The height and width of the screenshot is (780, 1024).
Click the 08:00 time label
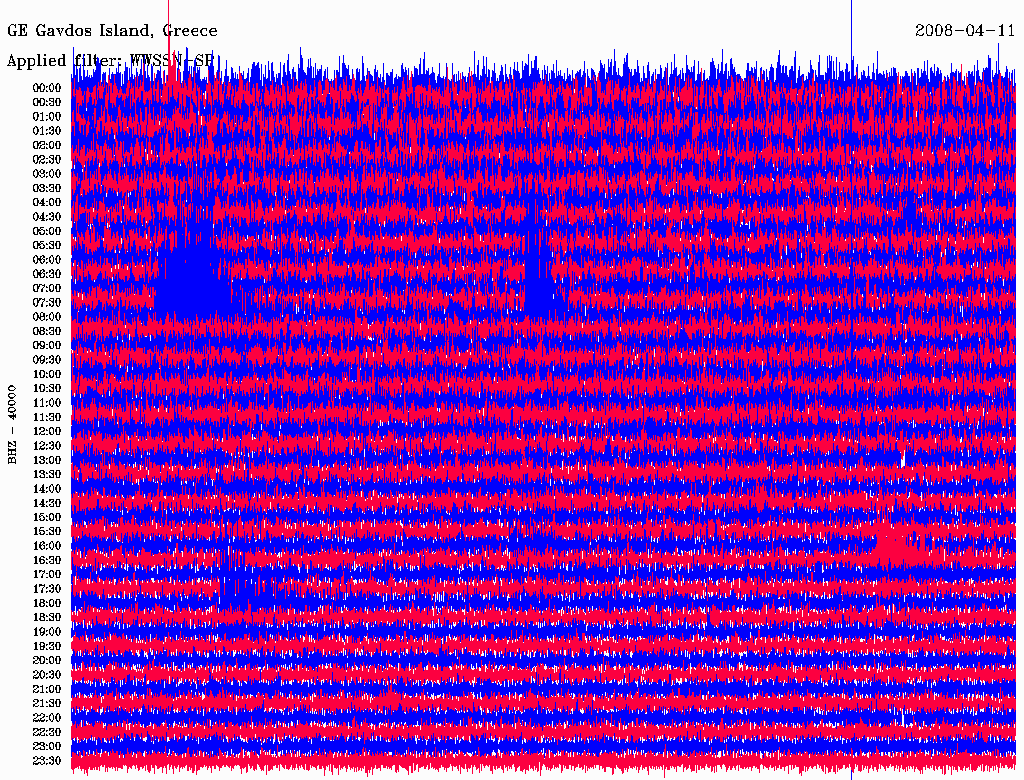(x=47, y=317)
